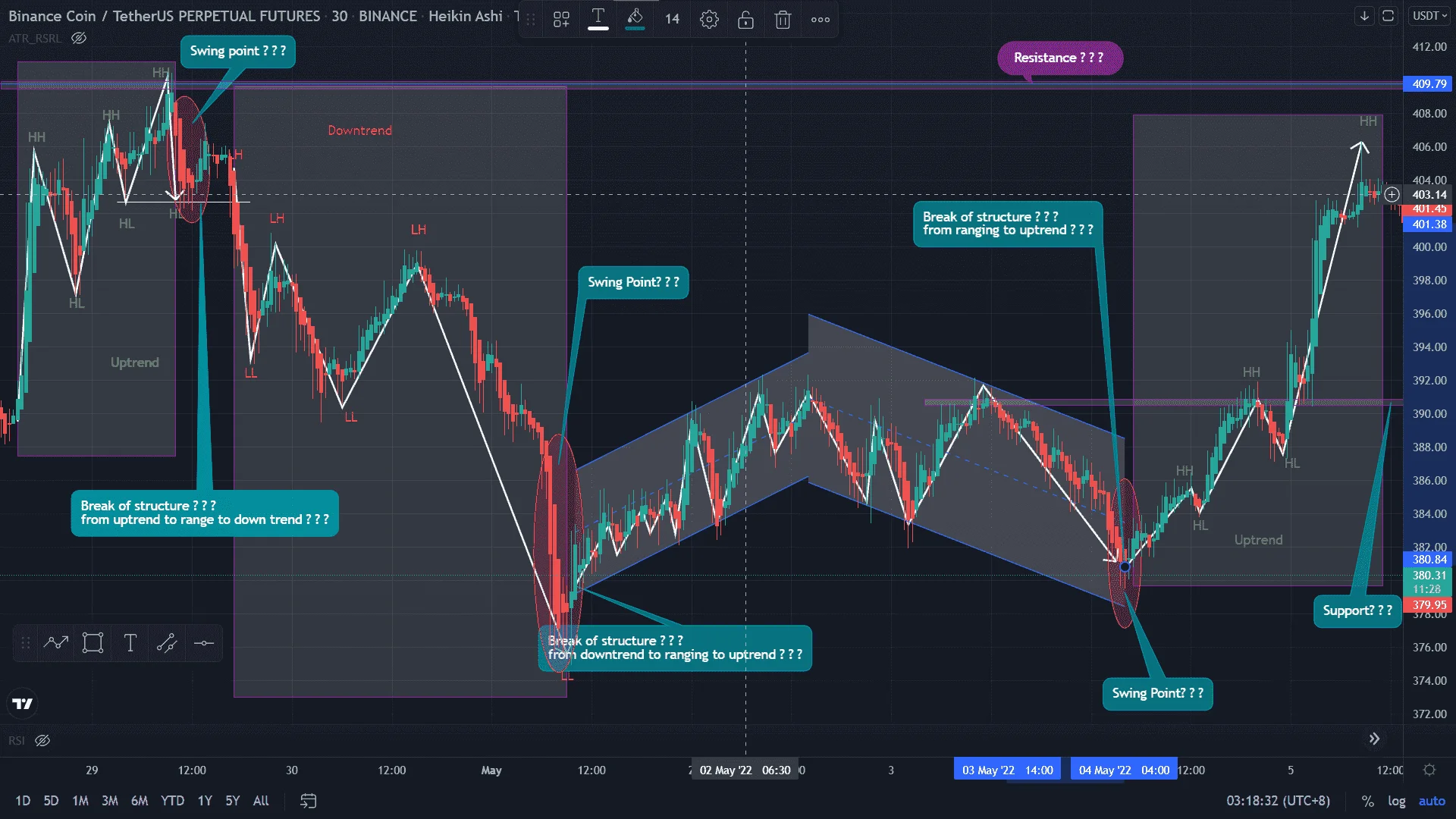
Task: Select the trend line drawing tool
Action: click(x=56, y=643)
